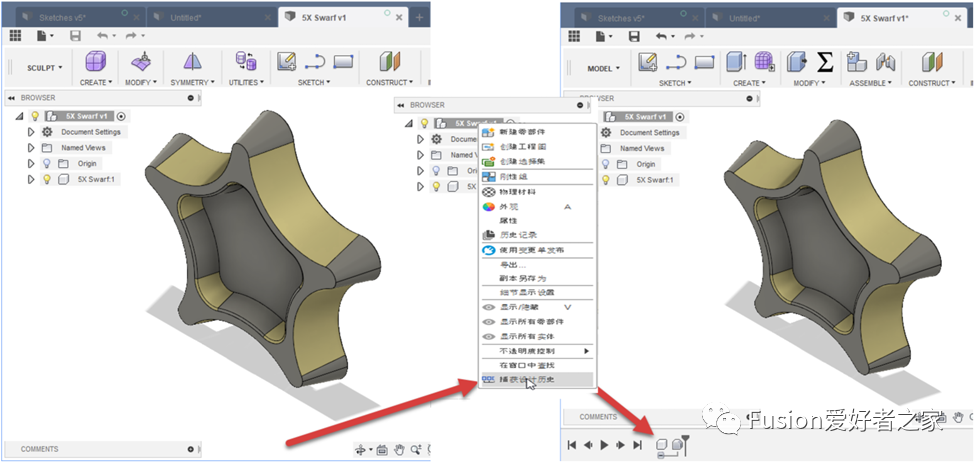Click Create Sketch icon in MODEL toolbar

pyautogui.click(x=647, y=62)
